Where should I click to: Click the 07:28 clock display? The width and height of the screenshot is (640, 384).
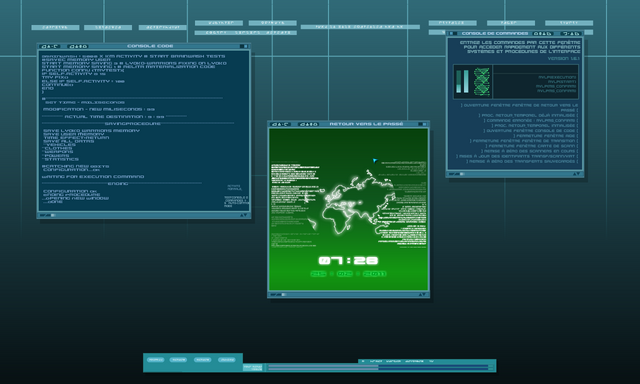tap(348, 260)
